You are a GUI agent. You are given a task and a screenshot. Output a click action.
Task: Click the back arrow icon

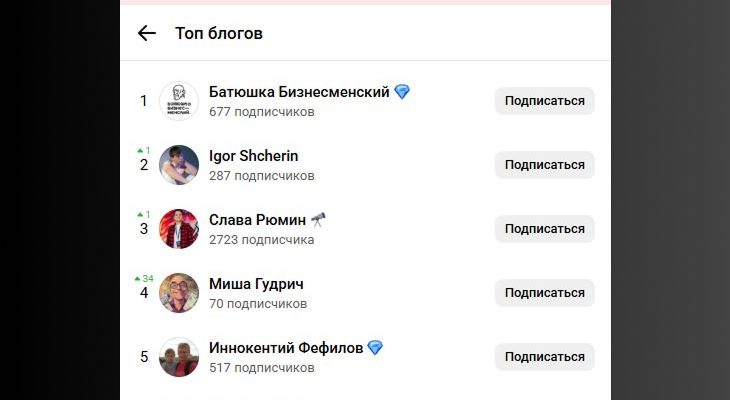(147, 33)
